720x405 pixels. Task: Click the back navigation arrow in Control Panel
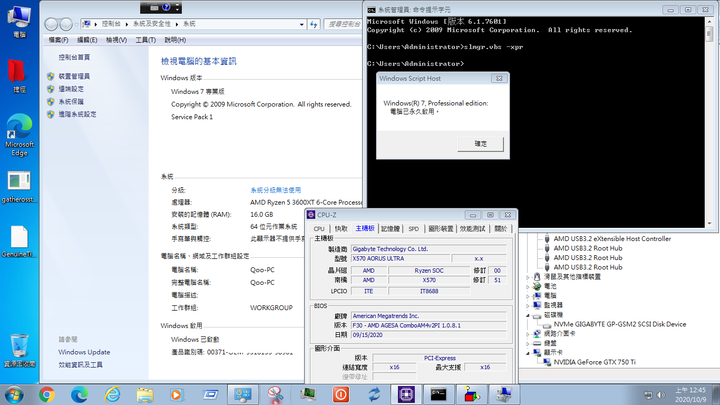pyautogui.click(x=51, y=24)
